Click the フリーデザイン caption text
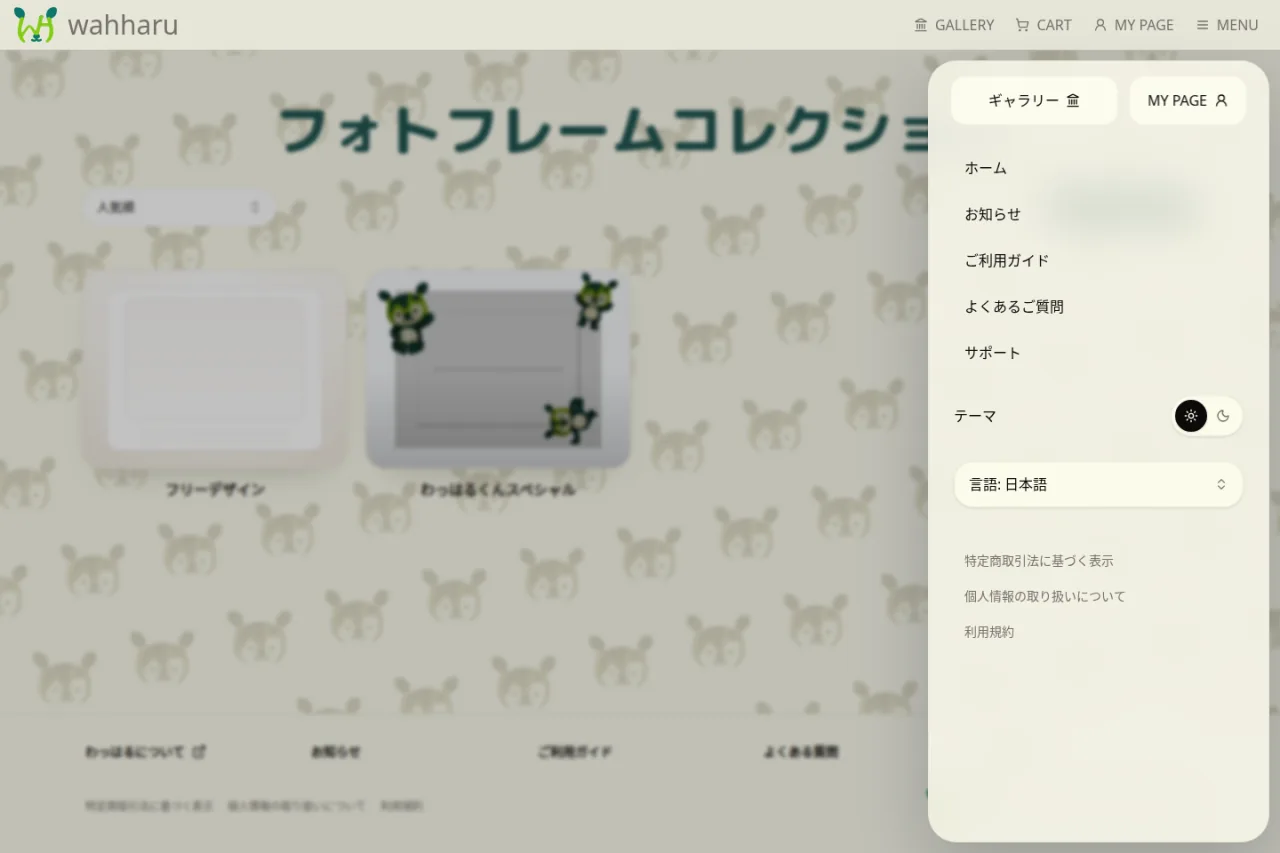 pos(215,490)
